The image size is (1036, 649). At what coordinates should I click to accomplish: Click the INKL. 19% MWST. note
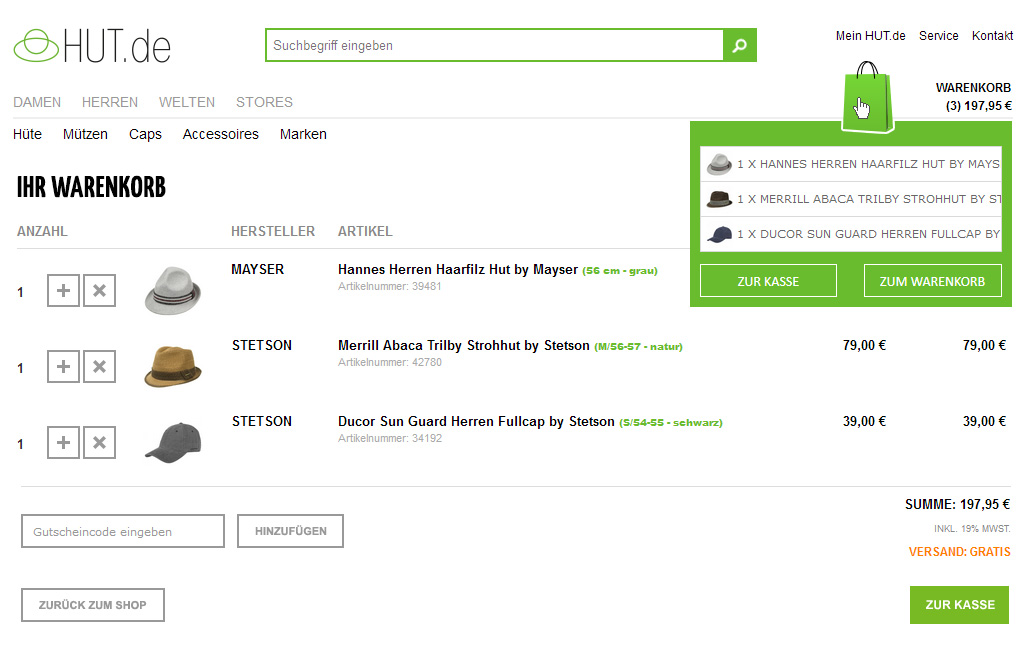(972, 529)
